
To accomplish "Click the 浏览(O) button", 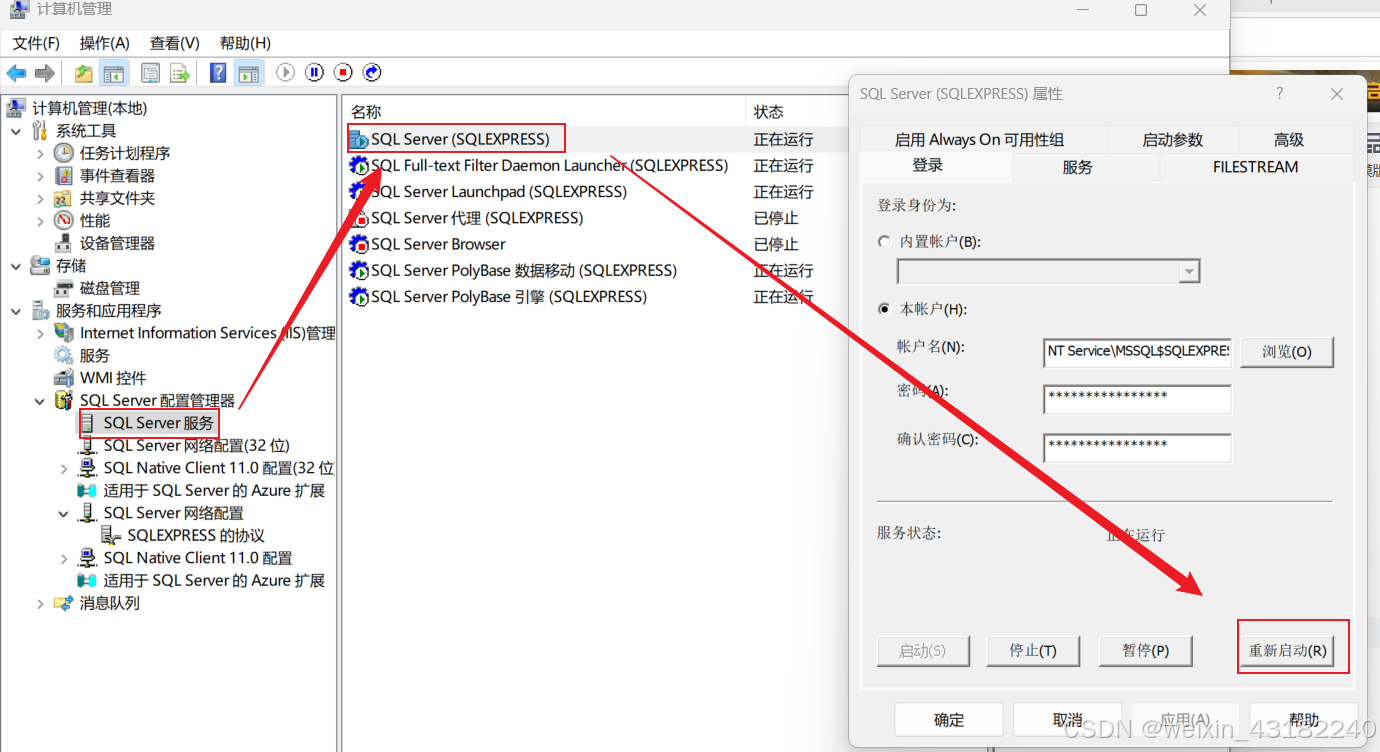I will click(1287, 352).
